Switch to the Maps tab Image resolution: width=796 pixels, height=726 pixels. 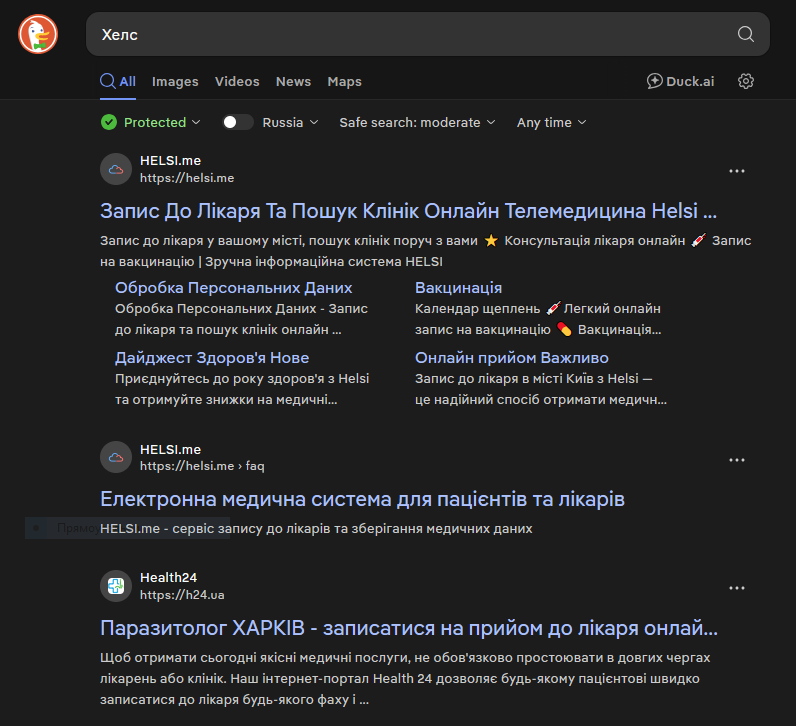[x=344, y=81]
